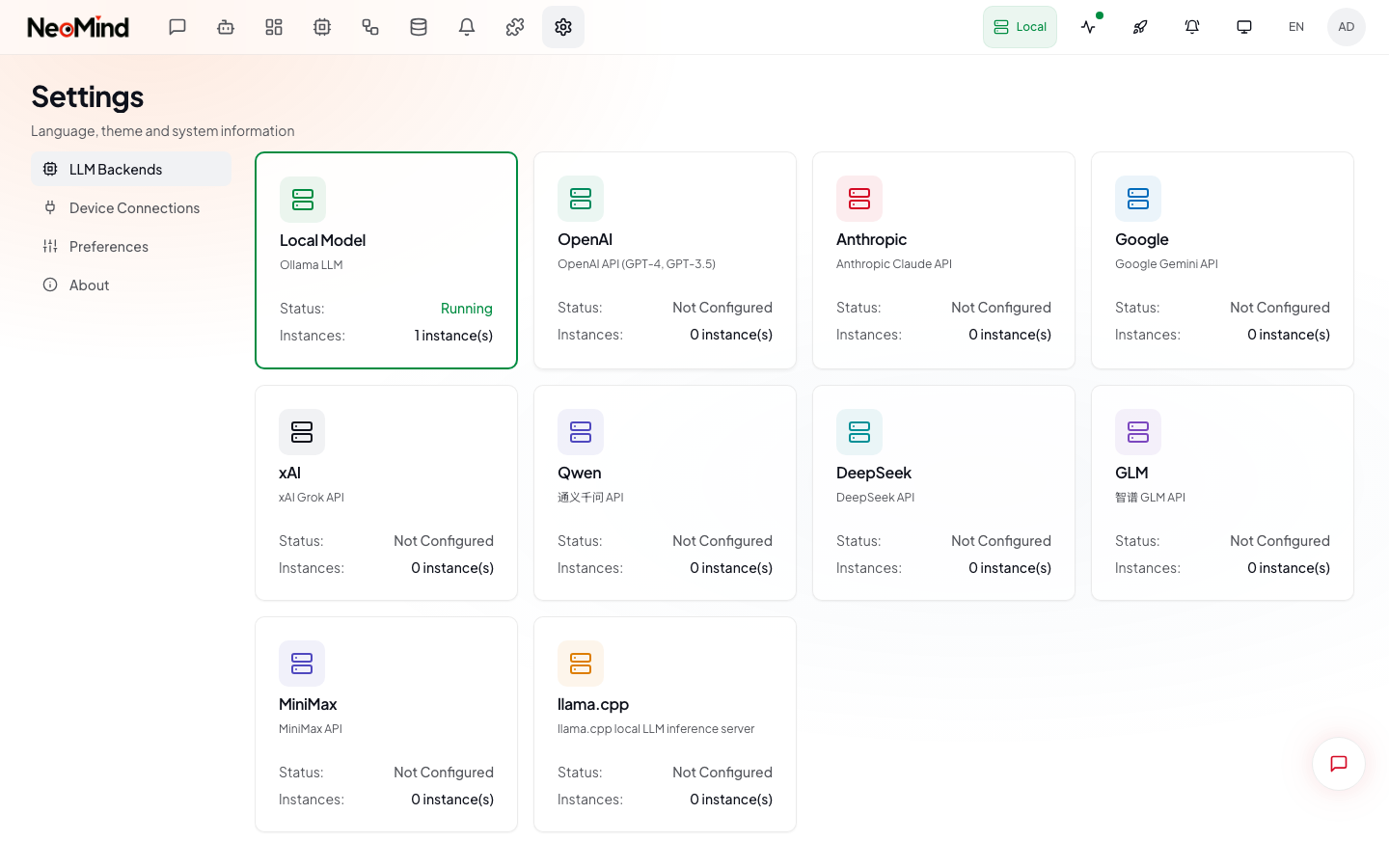
Task: Switch to Device Connections settings tab
Action: [131, 207]
